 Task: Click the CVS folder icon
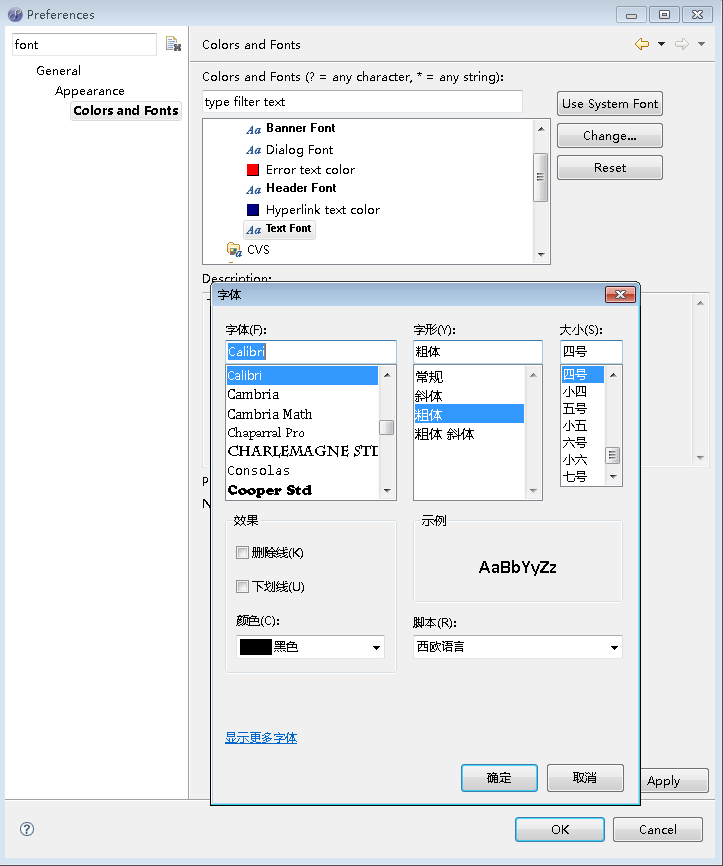click(234, 250)
